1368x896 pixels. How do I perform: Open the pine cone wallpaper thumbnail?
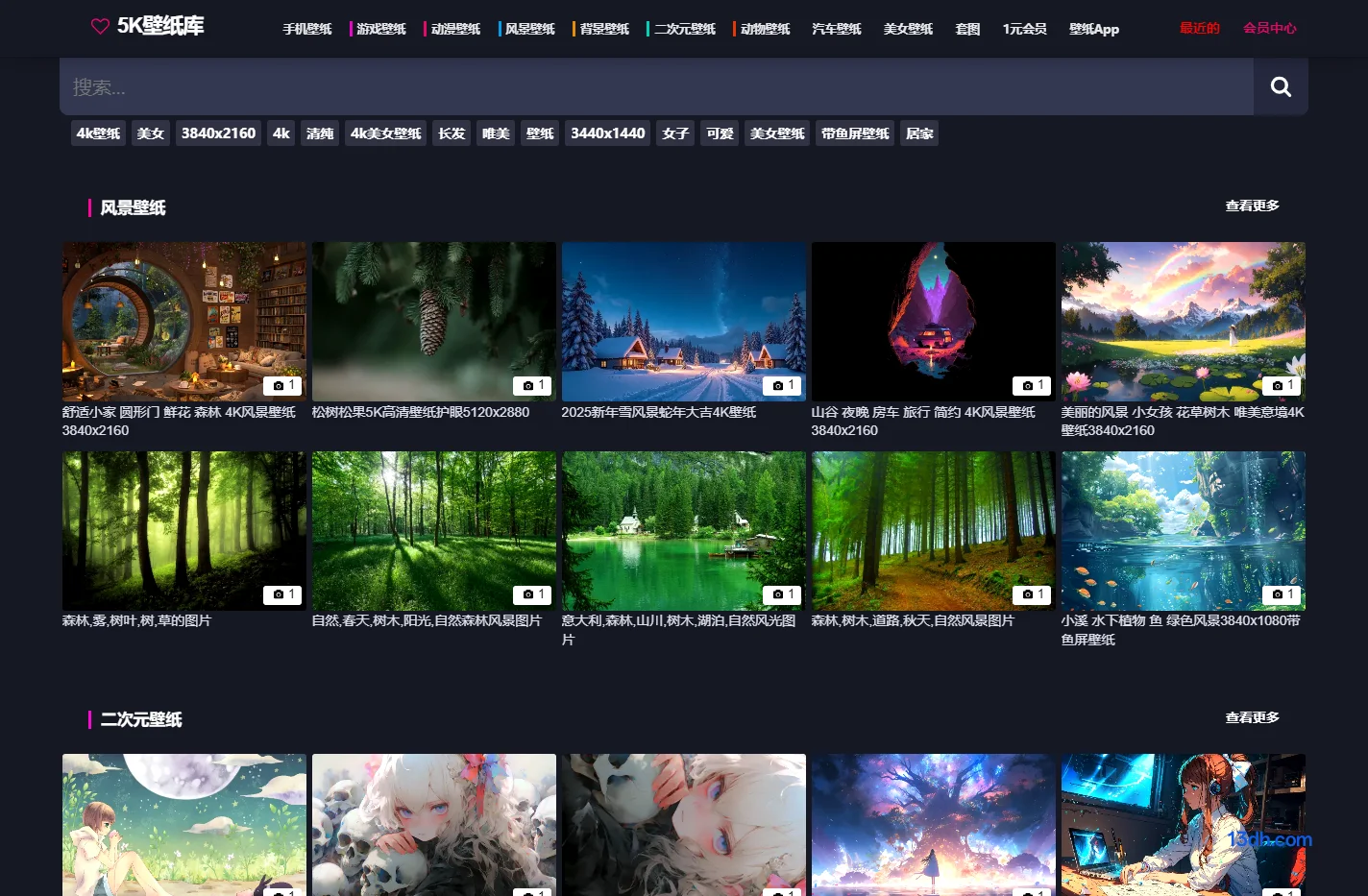[x=434, y=322]
